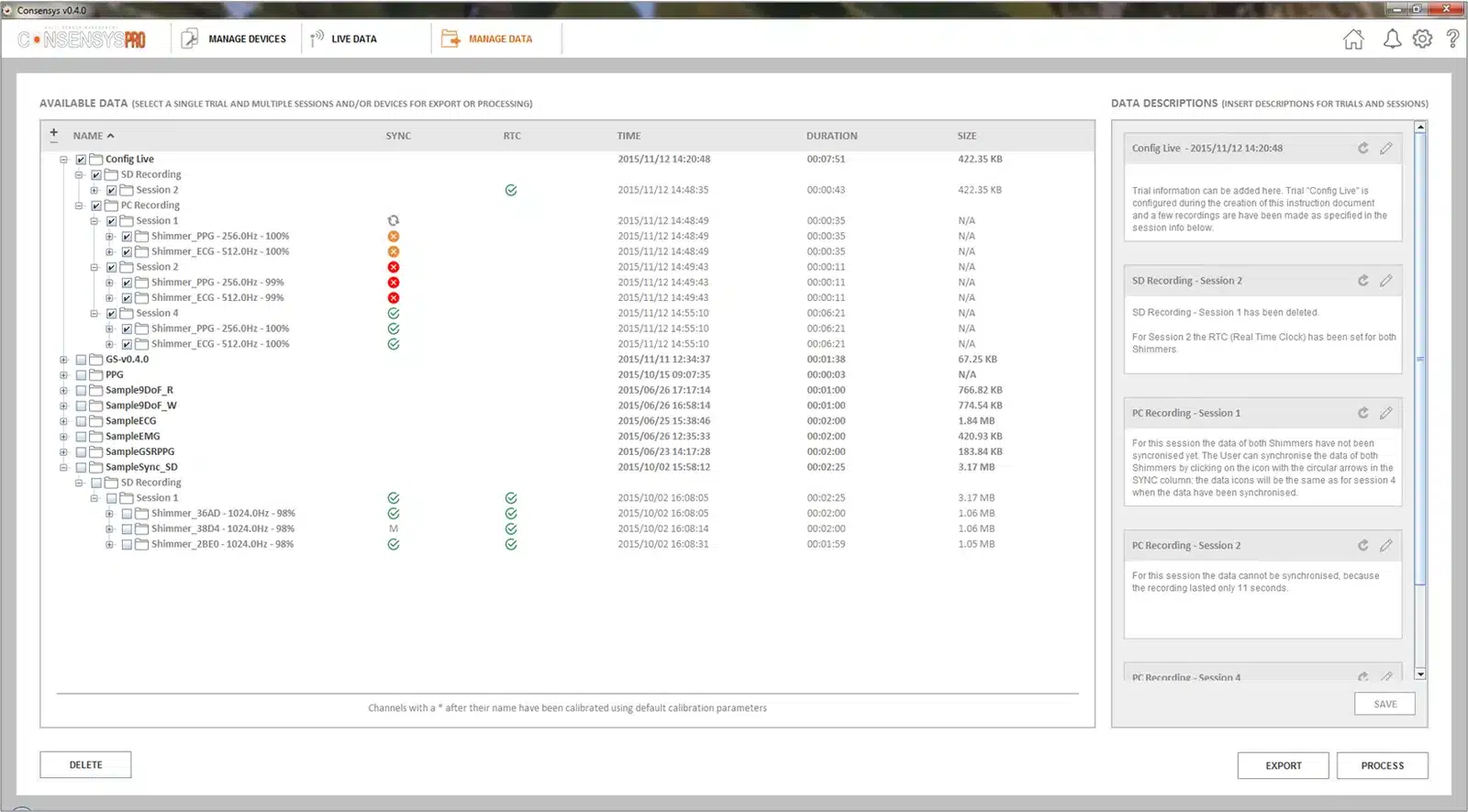Screen dimensions: 1468x812
Task: Expand the Shimmer_2BE0 device node
Action: 110,544
